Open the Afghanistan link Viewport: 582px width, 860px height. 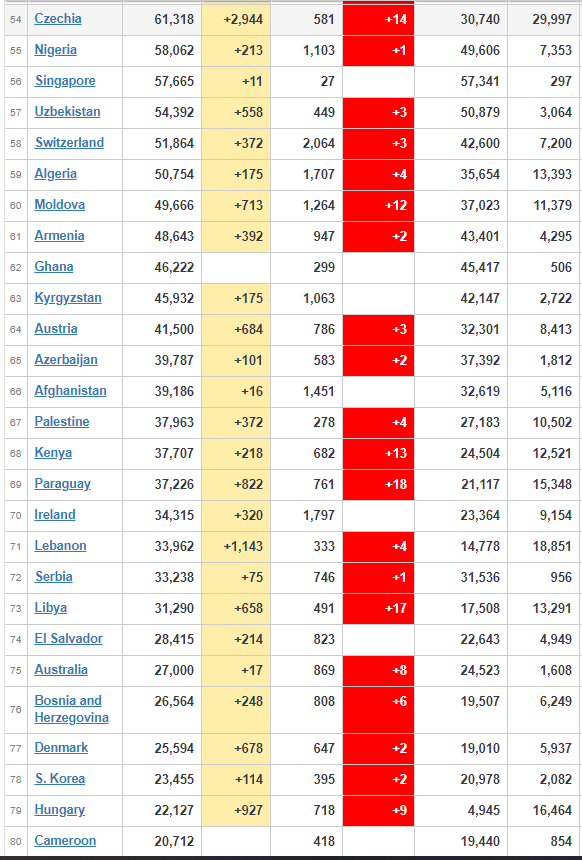70,391
